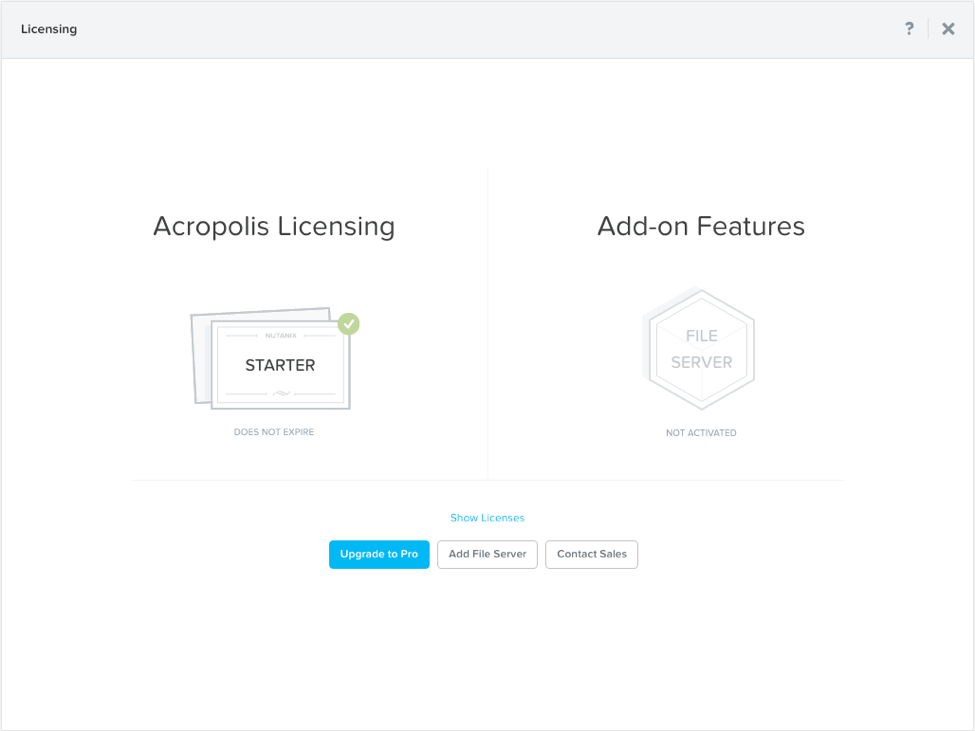
Task: Select the 'DOES NOT EXPIRE' text
Action: (x=274, y=432)
